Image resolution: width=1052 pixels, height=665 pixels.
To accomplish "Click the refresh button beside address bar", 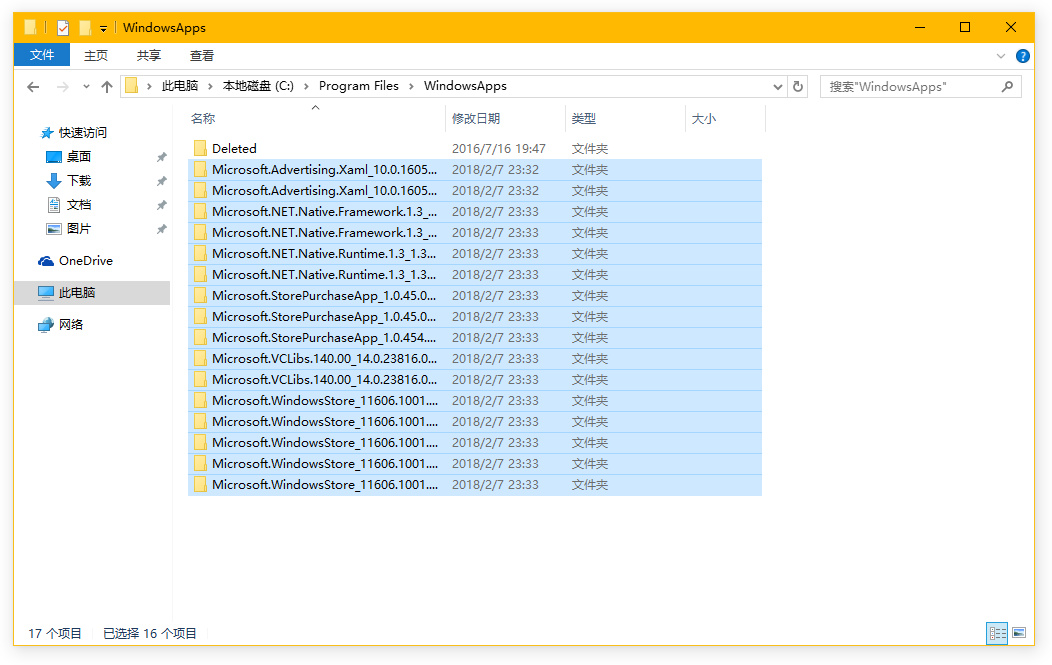I will (x=798, y=87).
